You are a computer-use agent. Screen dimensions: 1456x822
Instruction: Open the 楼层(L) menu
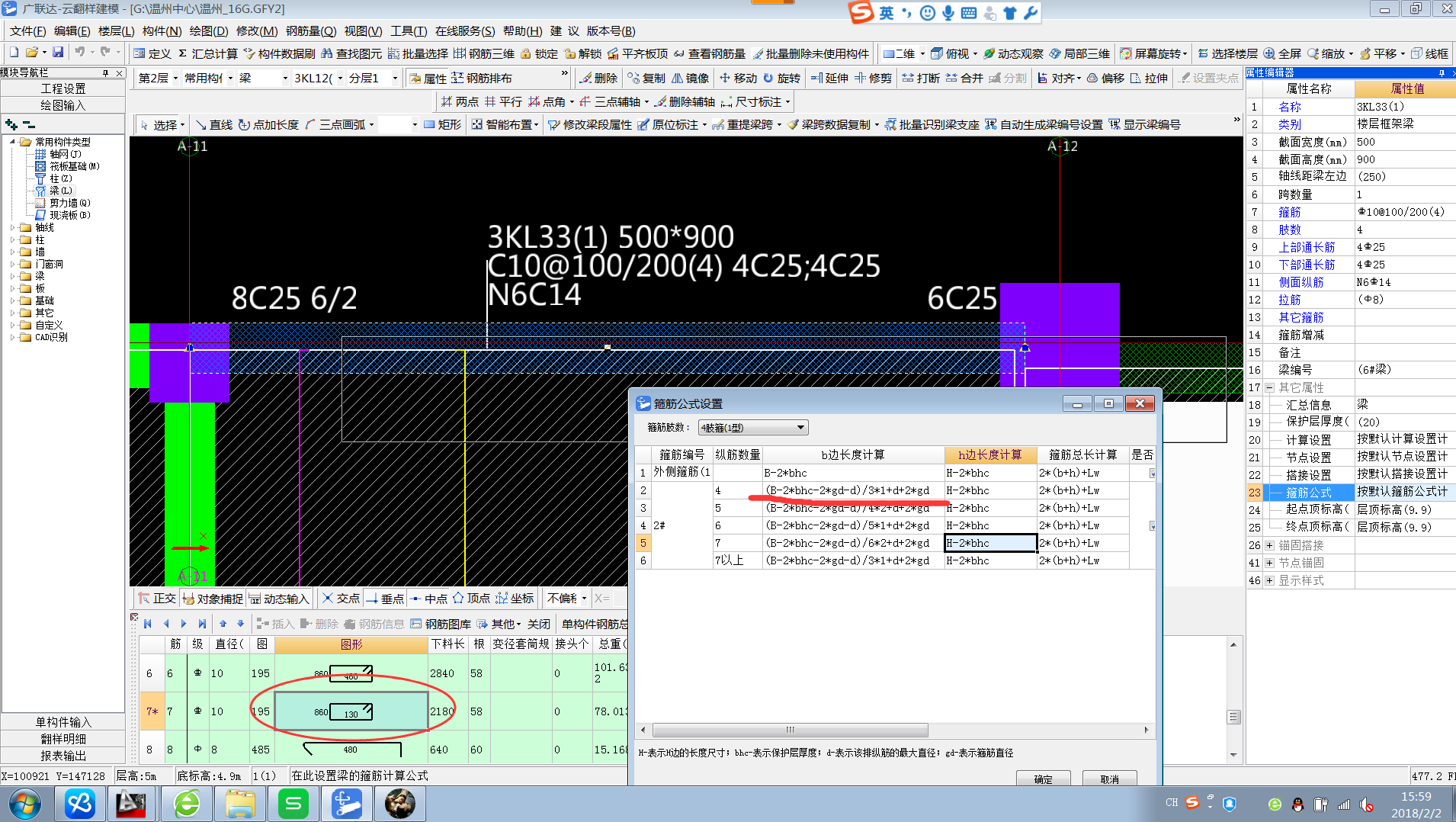(x=116, y=31)
